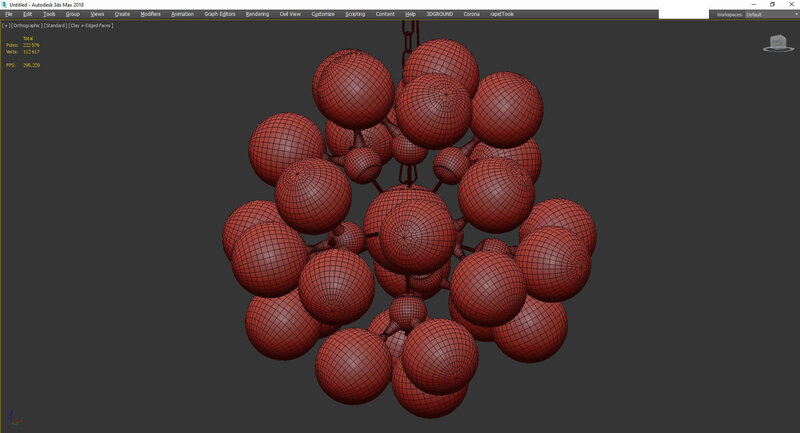Open the Animation menu
This screenshot has width=800, height=433.
[182, 15]
